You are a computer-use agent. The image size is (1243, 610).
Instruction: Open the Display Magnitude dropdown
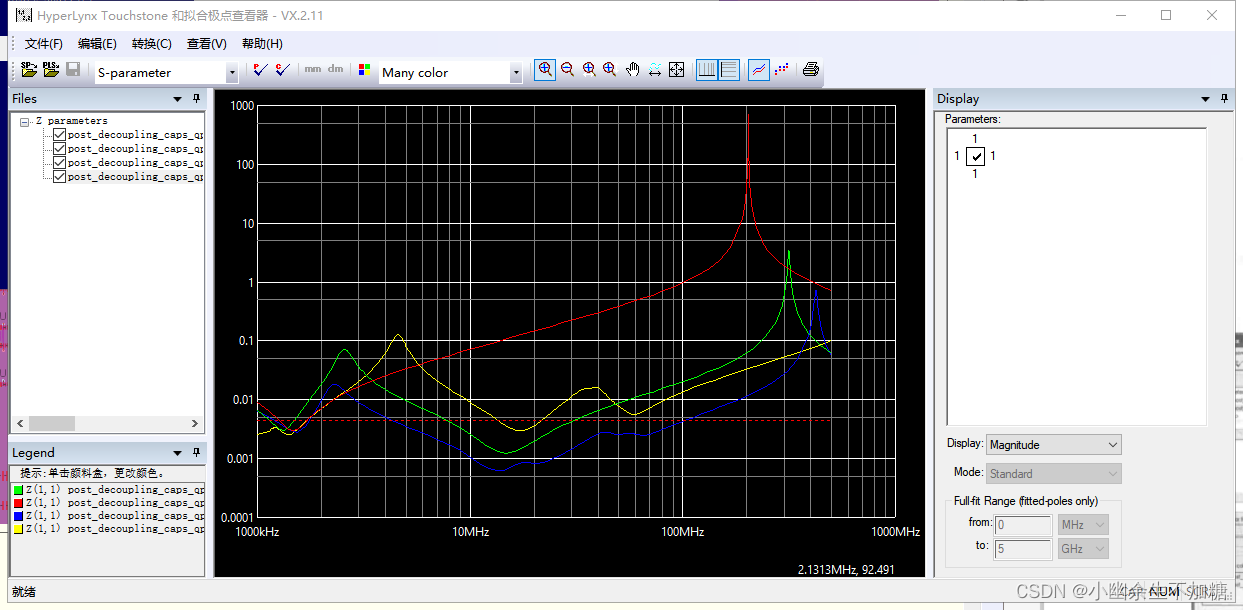click(x=1054, y=445)
